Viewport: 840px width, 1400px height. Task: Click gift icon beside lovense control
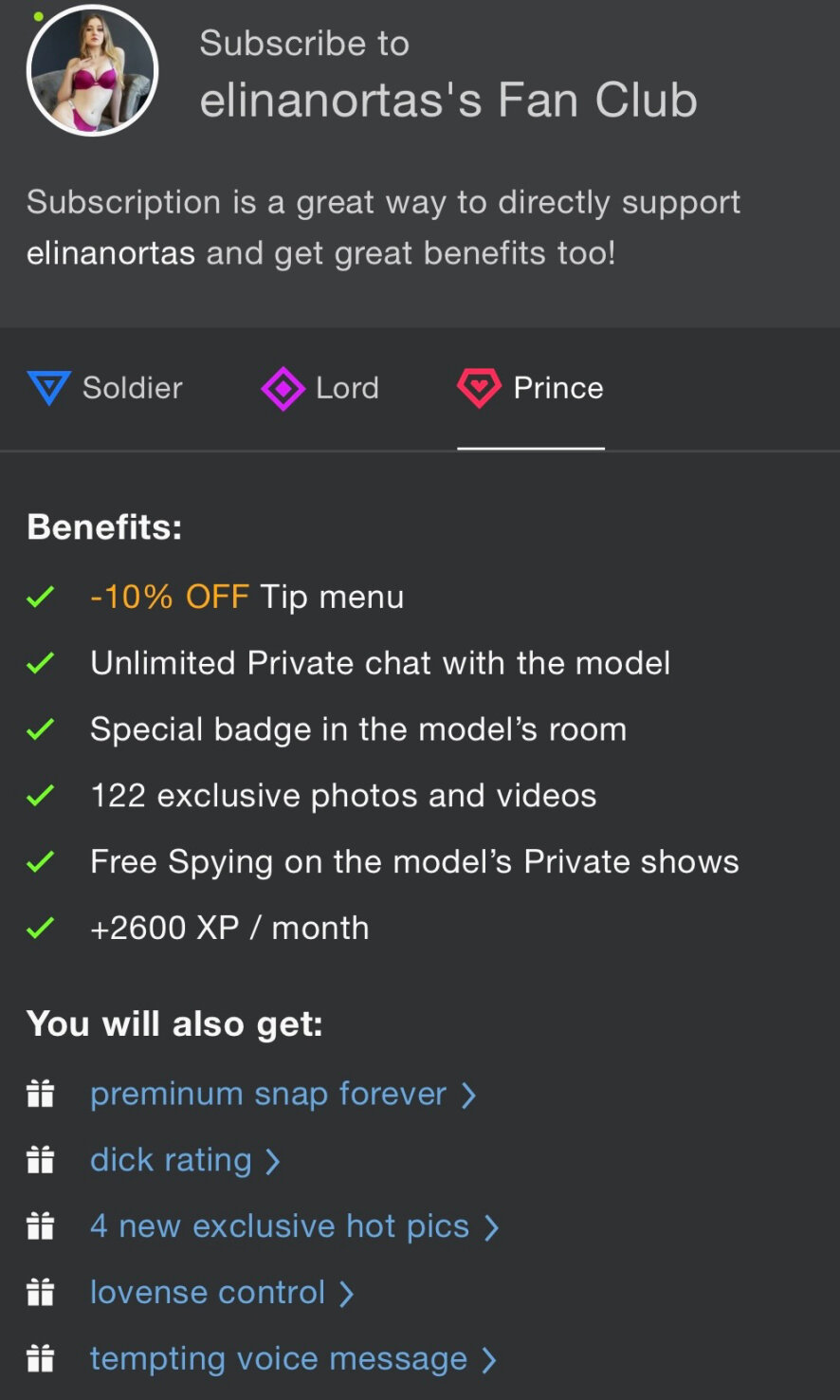click(x=41, y=1293)
